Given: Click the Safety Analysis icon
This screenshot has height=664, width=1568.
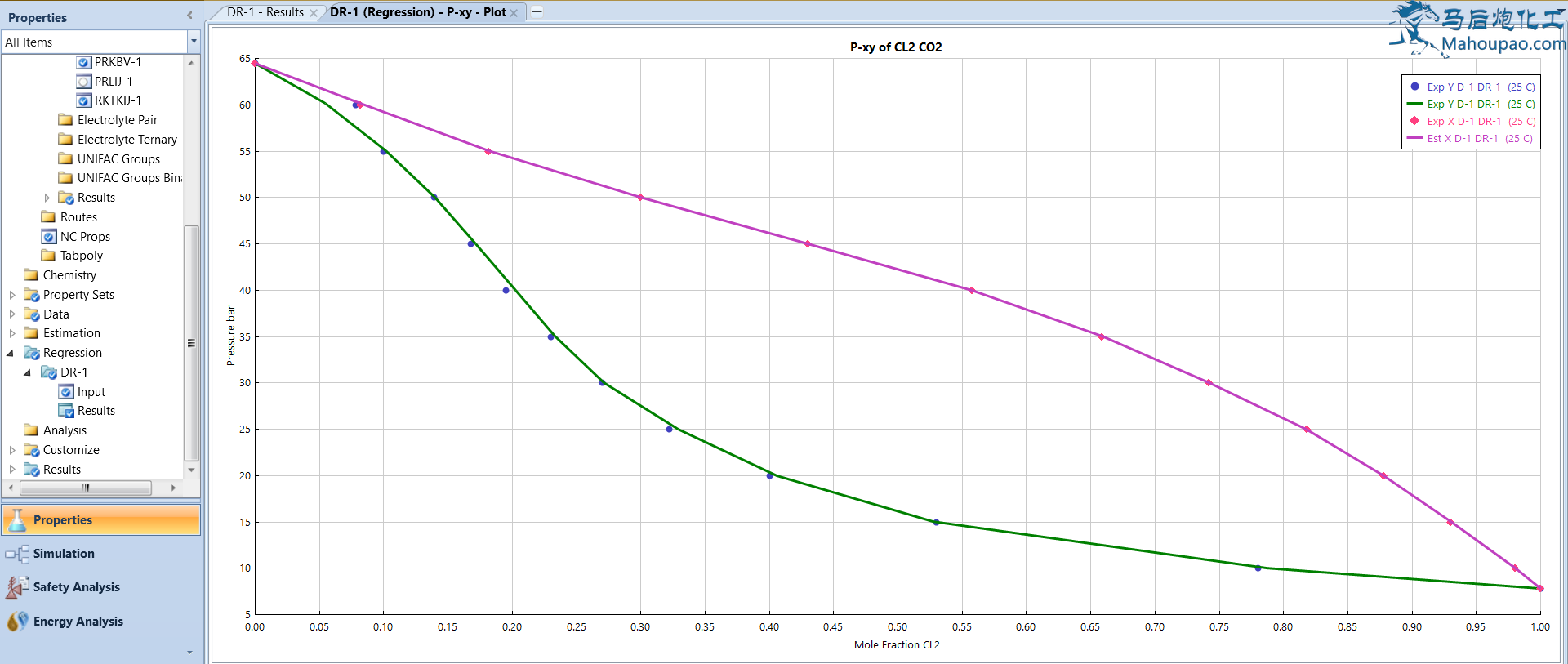Looking at the screenshot, I should 17,587.
